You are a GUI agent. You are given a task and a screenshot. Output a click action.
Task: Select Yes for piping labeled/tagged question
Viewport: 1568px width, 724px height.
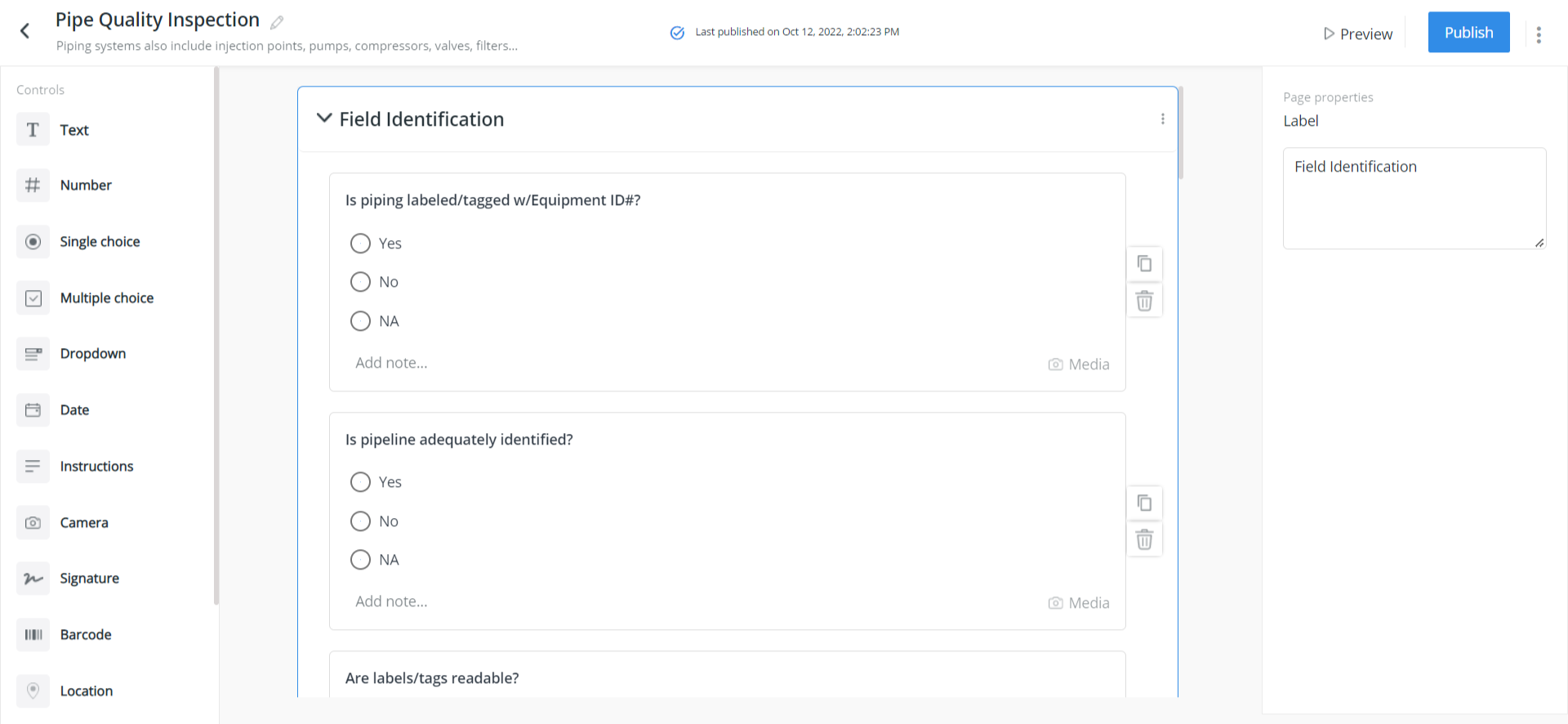coord(360,244)
